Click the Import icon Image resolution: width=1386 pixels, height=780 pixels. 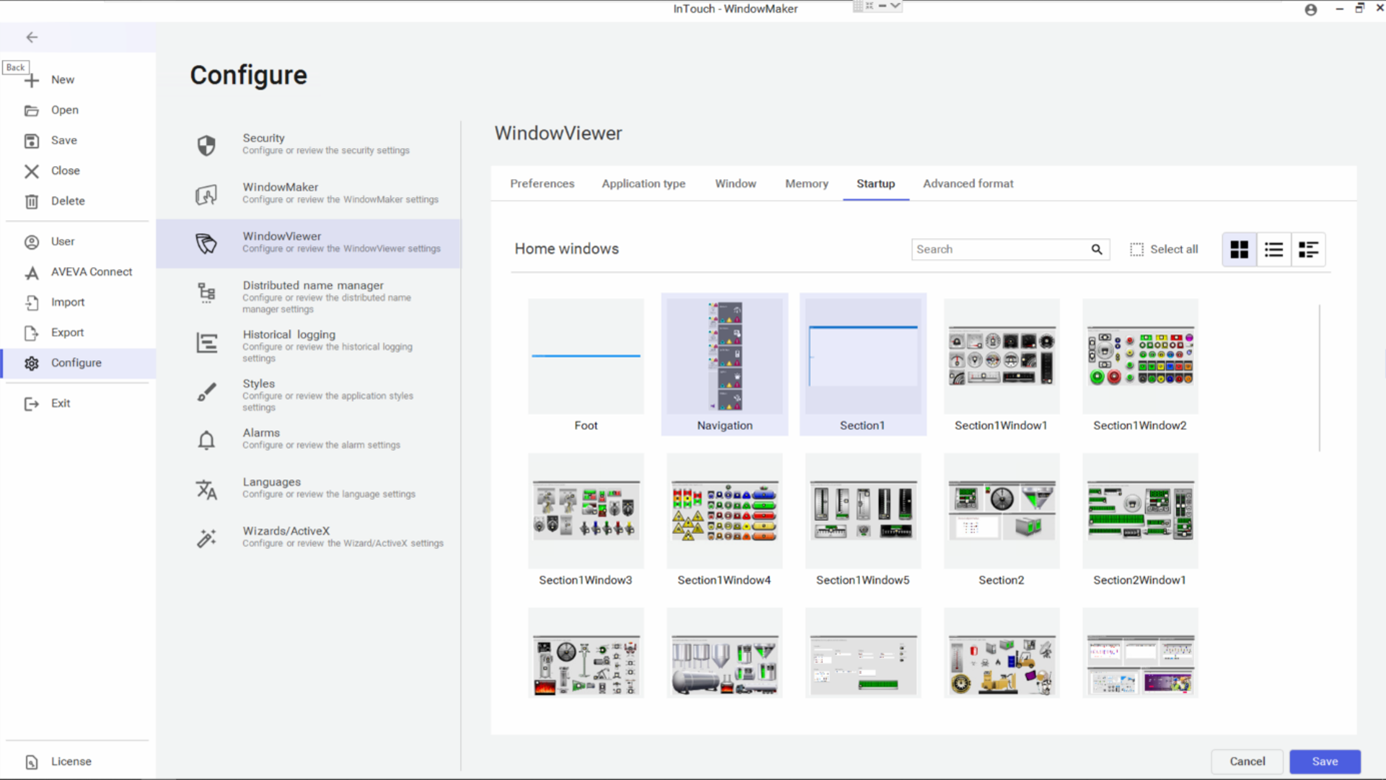[x=32, y=302]
